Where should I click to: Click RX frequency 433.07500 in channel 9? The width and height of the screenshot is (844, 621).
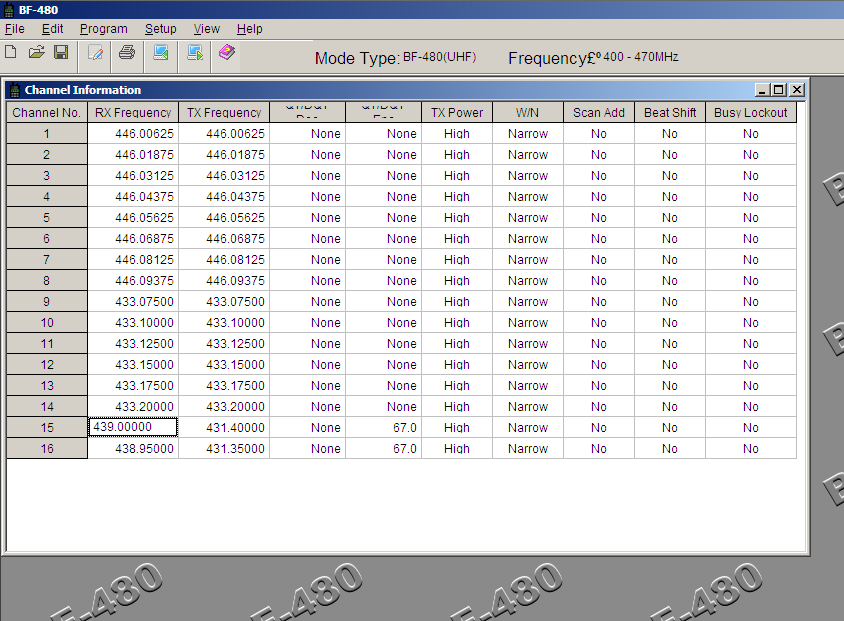point(133,301)
